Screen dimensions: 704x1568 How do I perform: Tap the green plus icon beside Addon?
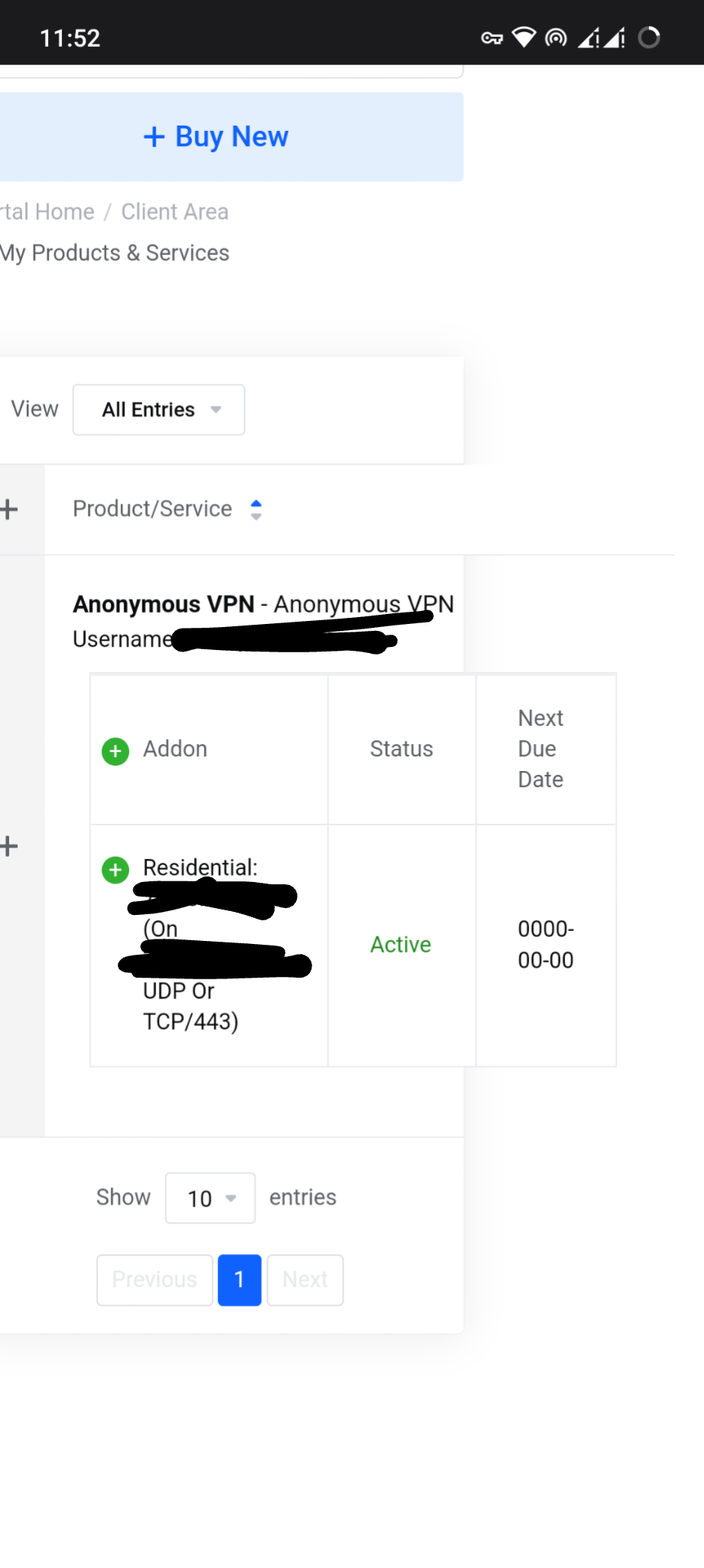click(x=116, y=751)
